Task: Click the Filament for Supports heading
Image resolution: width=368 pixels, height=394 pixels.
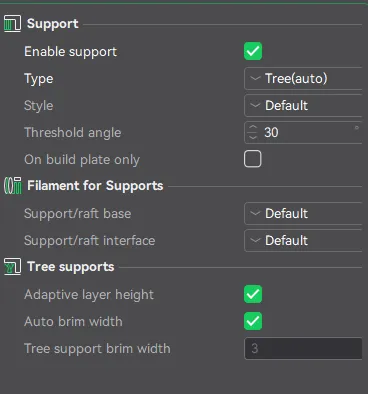Action: 95,186
